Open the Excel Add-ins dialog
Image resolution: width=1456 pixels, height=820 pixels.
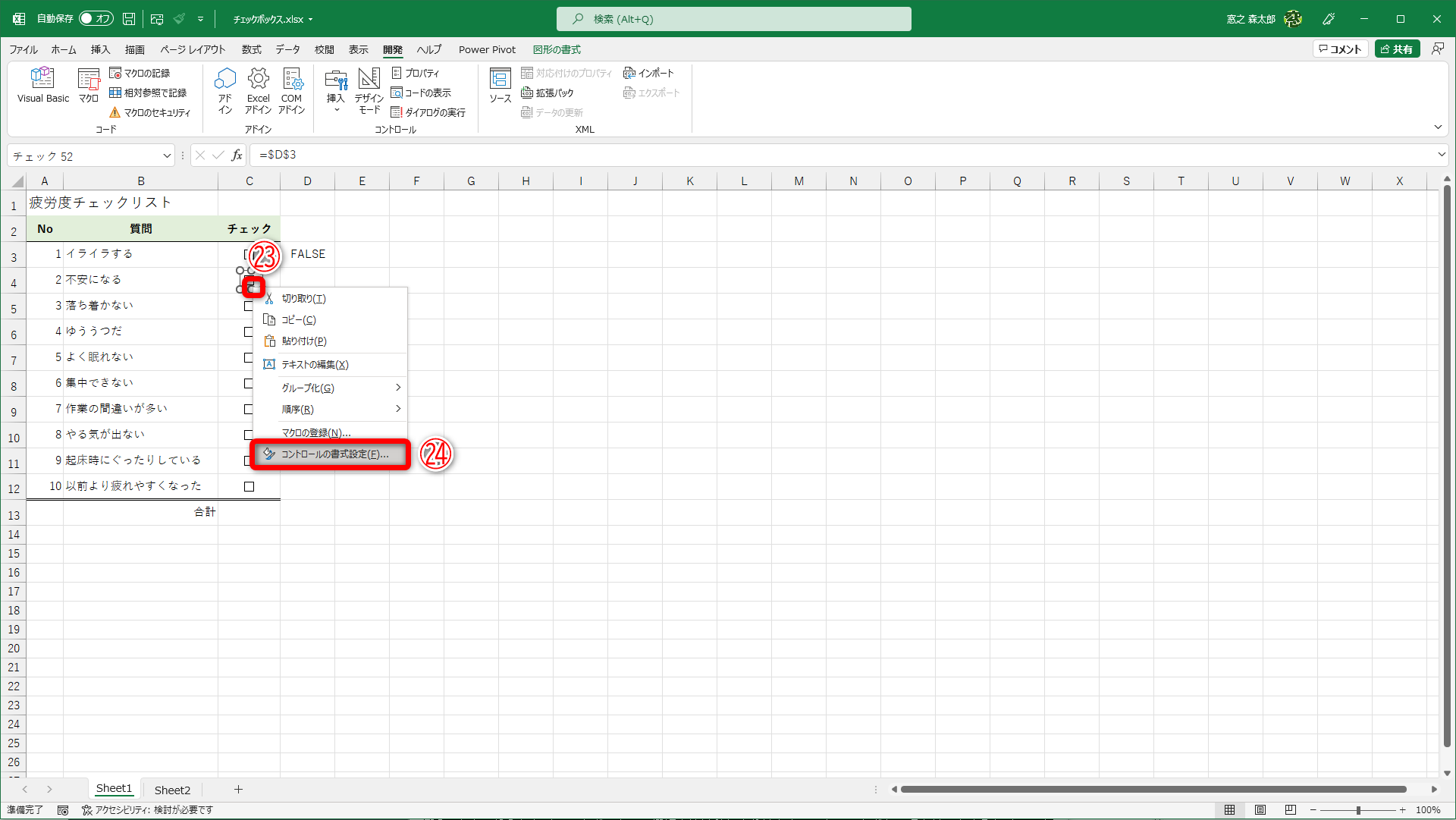click(258, 90)
